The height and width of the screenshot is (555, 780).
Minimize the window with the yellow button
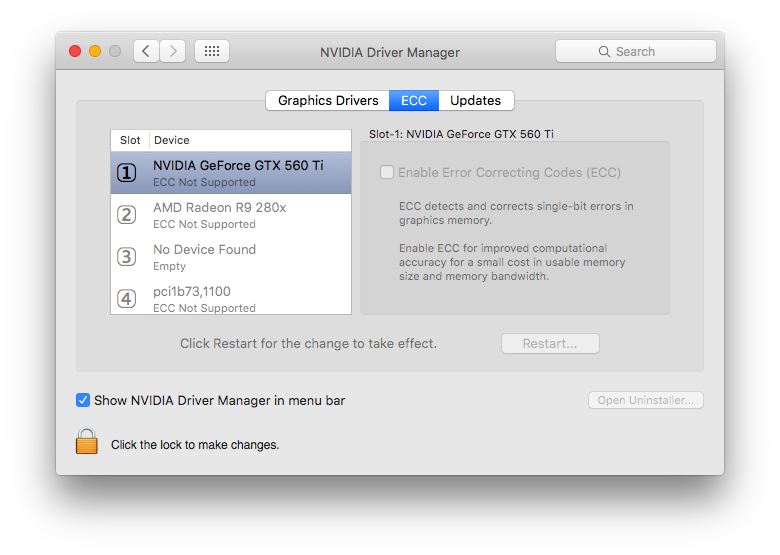(x=95, y=51)
